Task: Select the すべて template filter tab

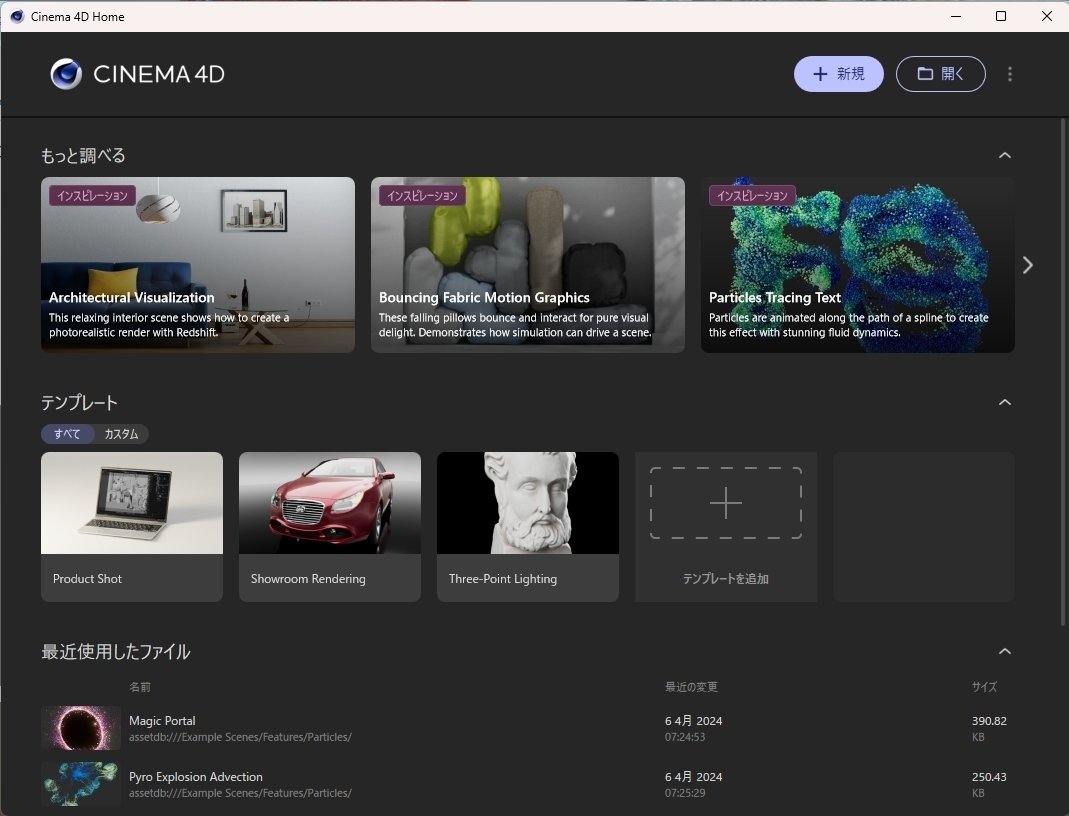Action: tap(67, 434)
